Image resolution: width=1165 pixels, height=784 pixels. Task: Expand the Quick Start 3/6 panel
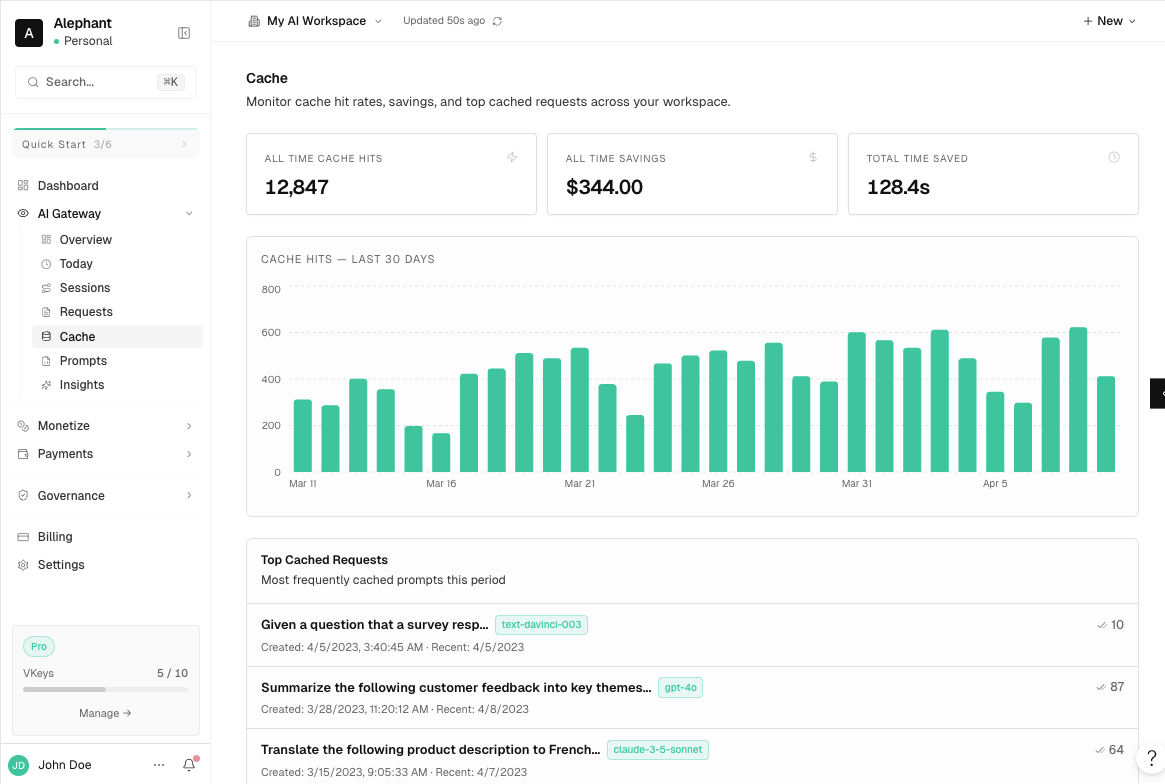(x=106, y=144)
